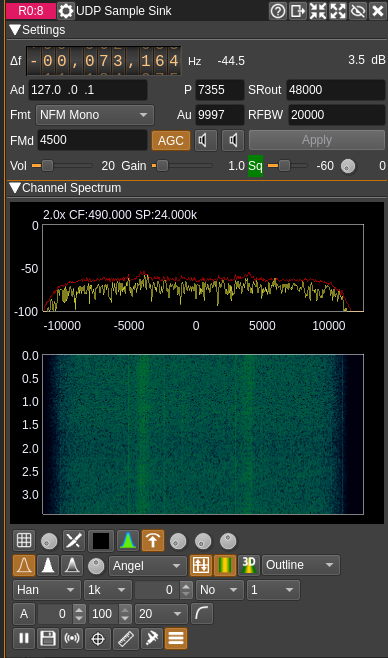Toggle the inverted waterfall button
Screen dimensions: 388x658
click(201, 565)
